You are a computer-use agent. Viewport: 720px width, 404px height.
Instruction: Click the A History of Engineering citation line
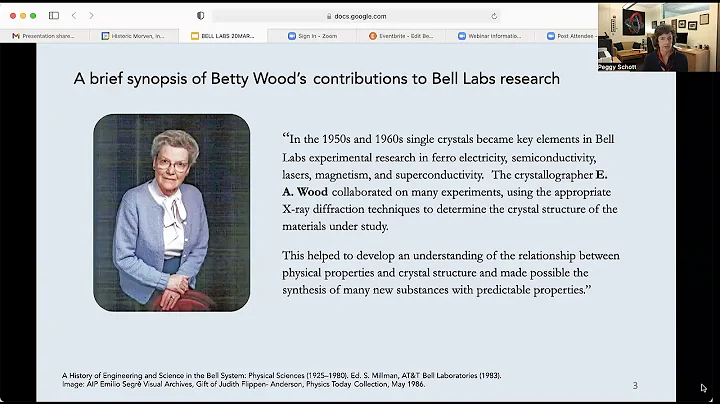tap(281, 376)
